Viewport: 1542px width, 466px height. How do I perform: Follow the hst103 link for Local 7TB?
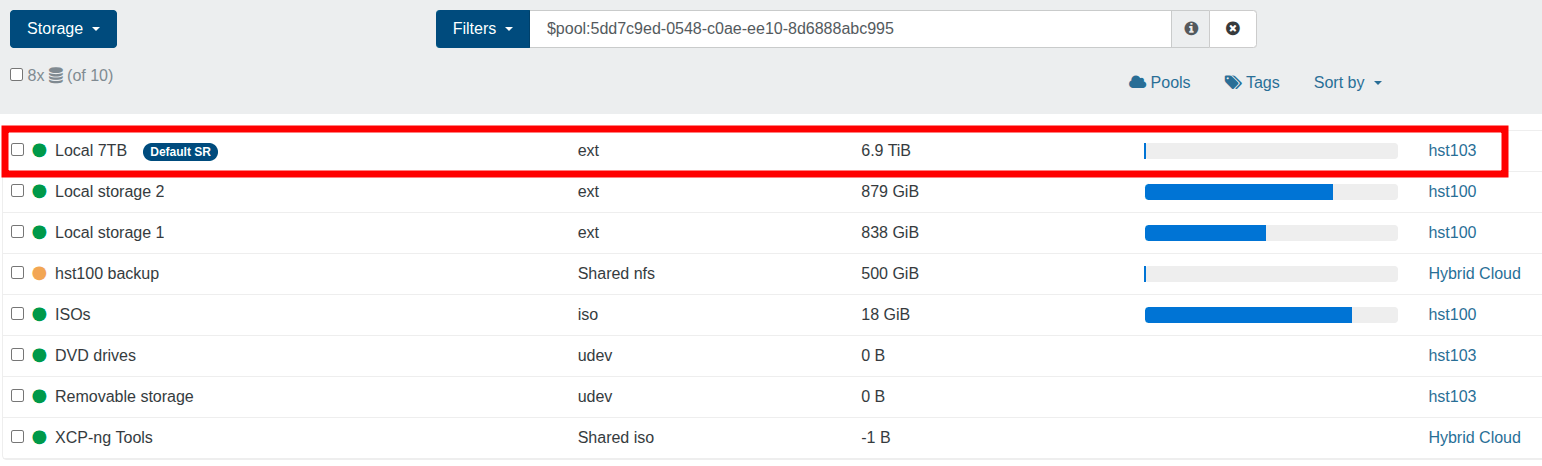(x=1452, y=150)
